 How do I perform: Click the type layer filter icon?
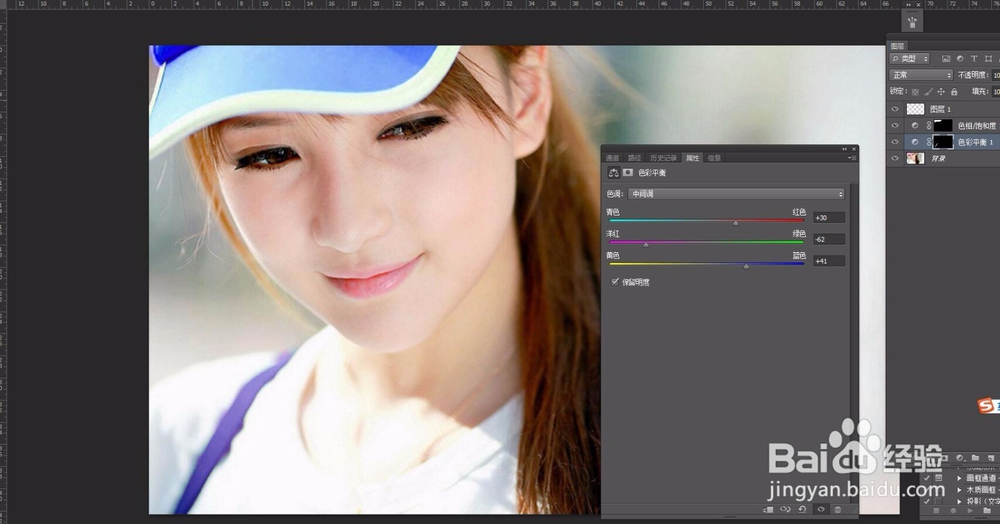click(974, 59)
